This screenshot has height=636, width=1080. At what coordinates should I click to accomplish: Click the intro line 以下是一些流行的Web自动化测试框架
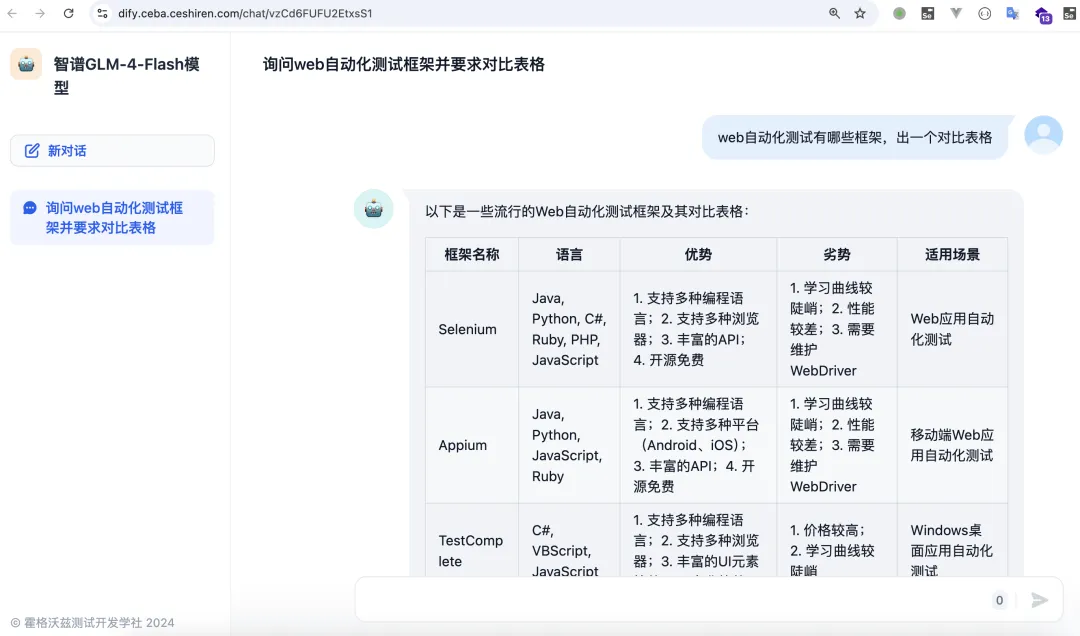point(587,212)
